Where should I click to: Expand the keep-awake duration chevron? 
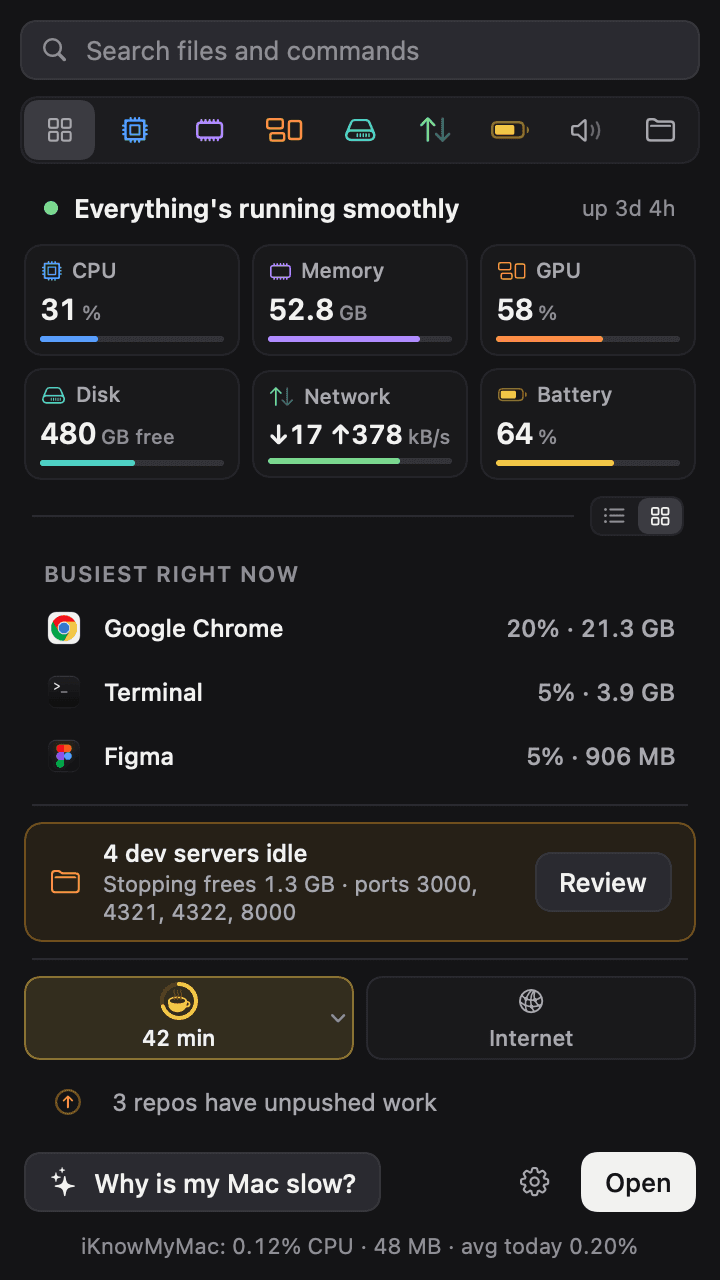click(x=338, y=1018)
